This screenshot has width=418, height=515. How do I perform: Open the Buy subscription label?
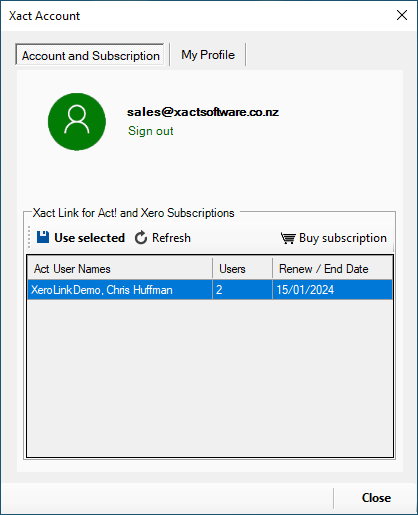343,238
